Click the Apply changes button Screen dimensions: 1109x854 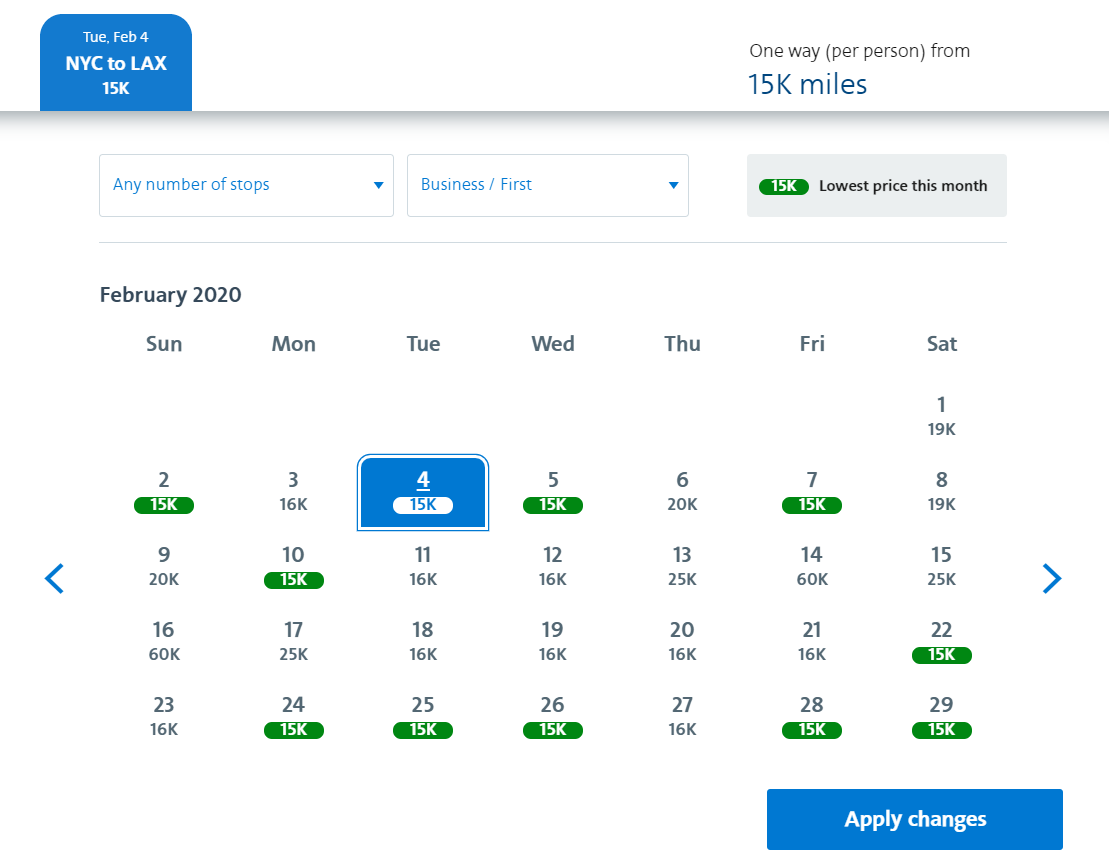915,819
